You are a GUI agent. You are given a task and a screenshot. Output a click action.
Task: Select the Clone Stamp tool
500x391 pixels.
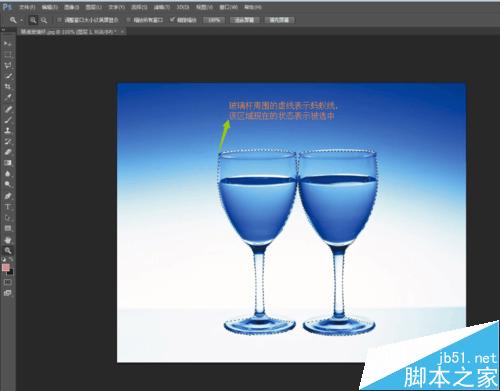[8, 131]
